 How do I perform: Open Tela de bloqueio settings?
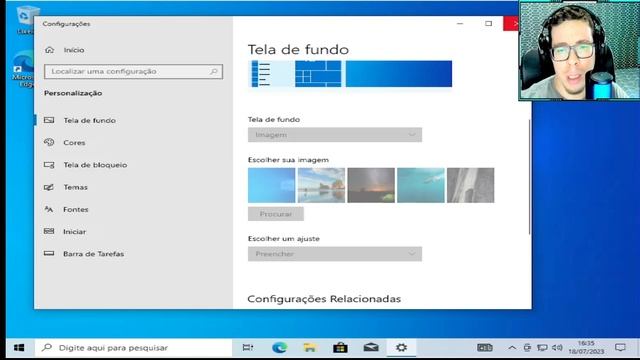pyautogui.click(x=95, y=165)
